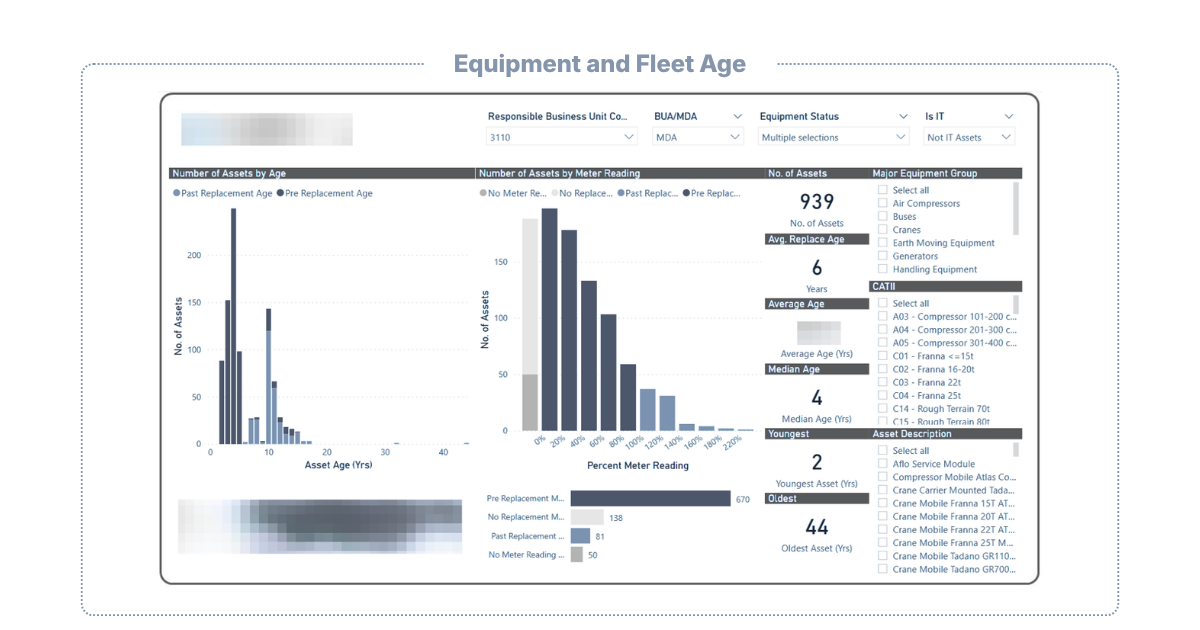
Task: Click the CATII list scrollbar
Action: pyautogui.click(x=1017, y=305)
